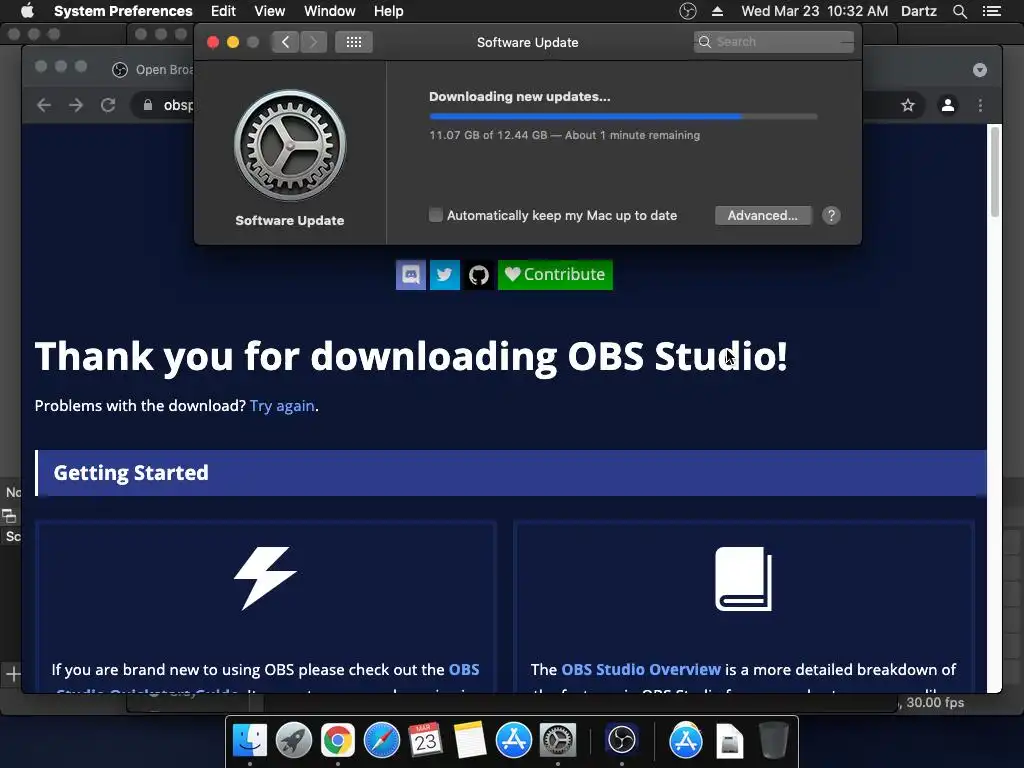Screen dimensions: 1024x768
Task: Open Spotlight search in the menu bar
Action: pyautogui.click(x=960, y=11)
